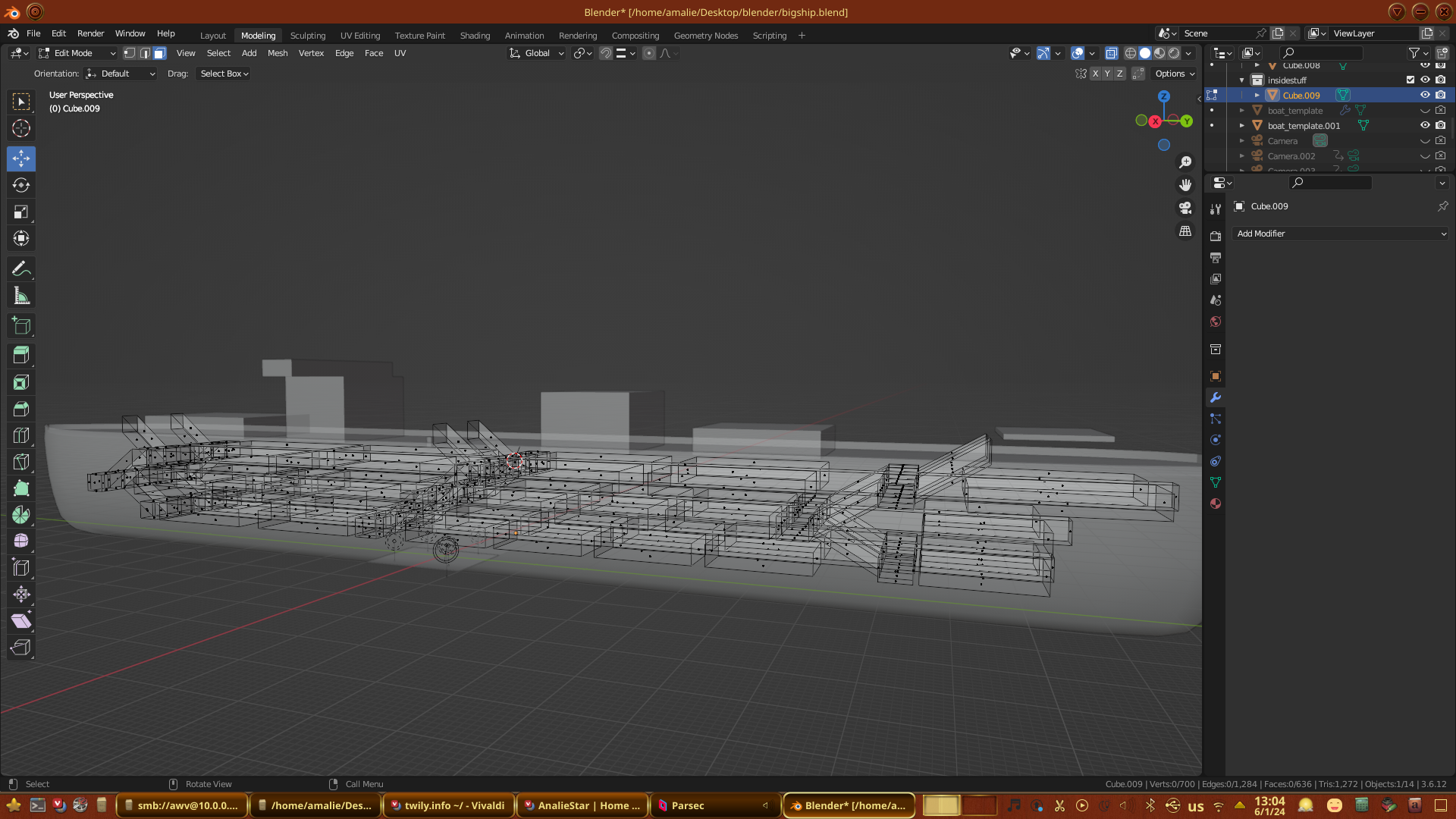This screenshot has width=1456, height=819.
Task: Open the Add Modifier dropdown
Action: (x=1340, y=234)
